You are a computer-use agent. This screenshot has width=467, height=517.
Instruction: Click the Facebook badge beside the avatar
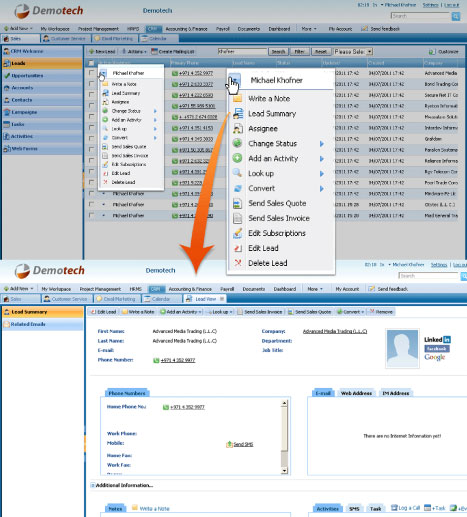[437, 349]
